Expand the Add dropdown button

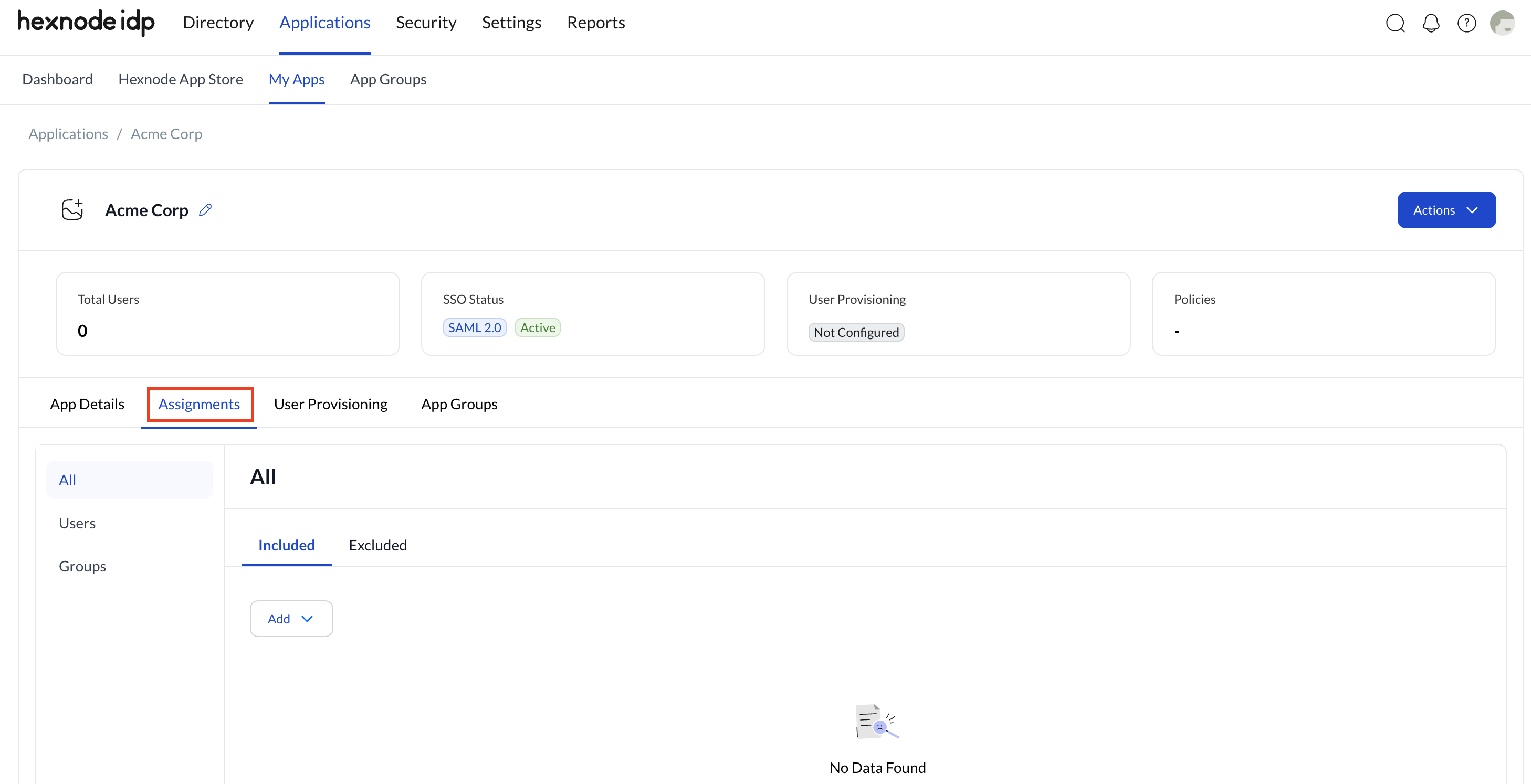pos(291,618)
